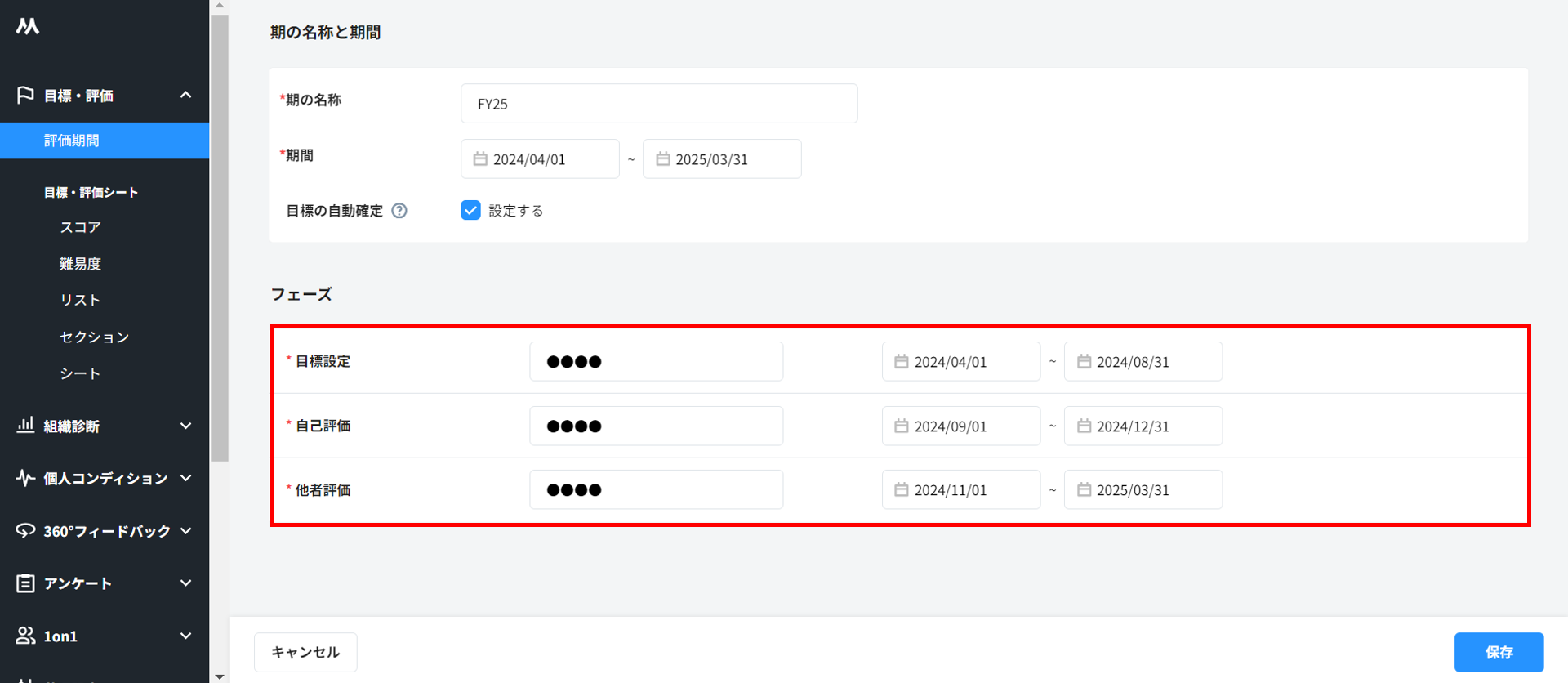Click the help icon beside 目標の自動確定
Viewport: 1568px width, 683px height.
pos(399,211)
